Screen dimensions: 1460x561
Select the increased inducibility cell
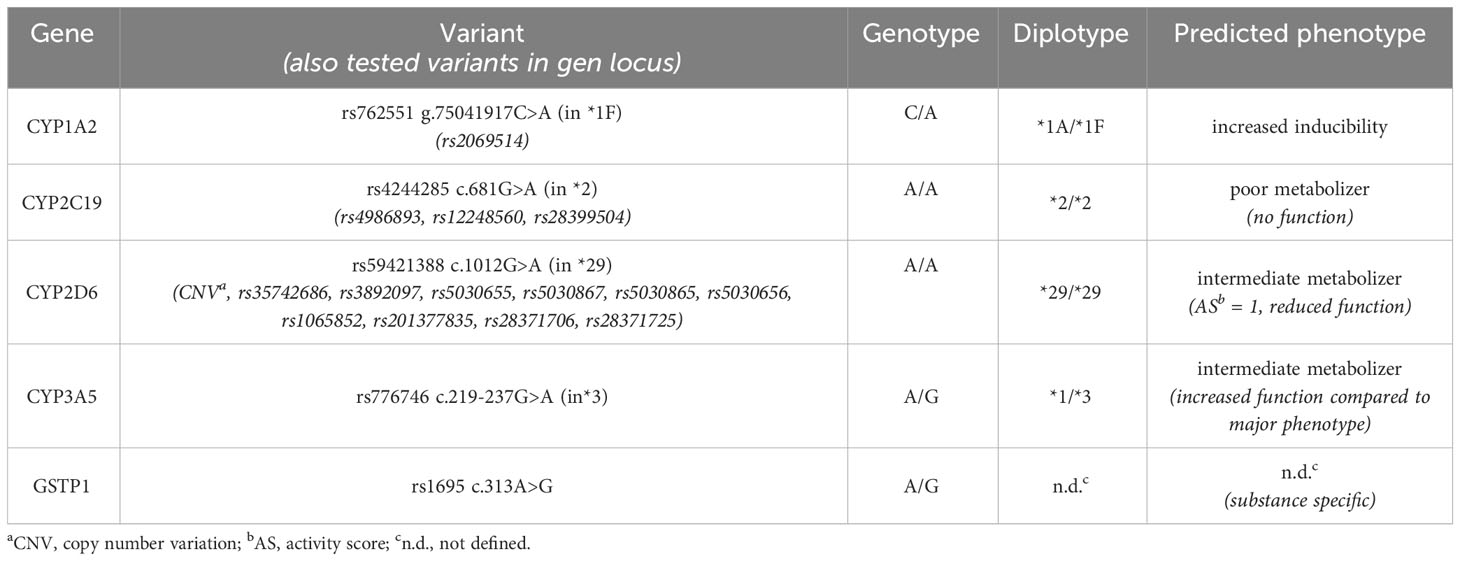[x=1300, y=128]
